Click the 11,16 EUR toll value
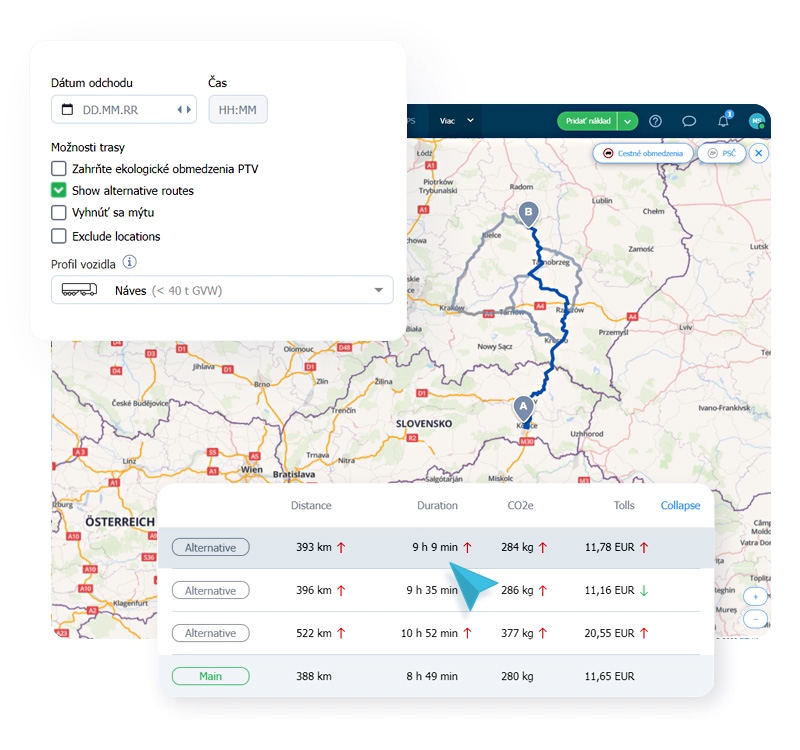 click(x=609, y=590)
